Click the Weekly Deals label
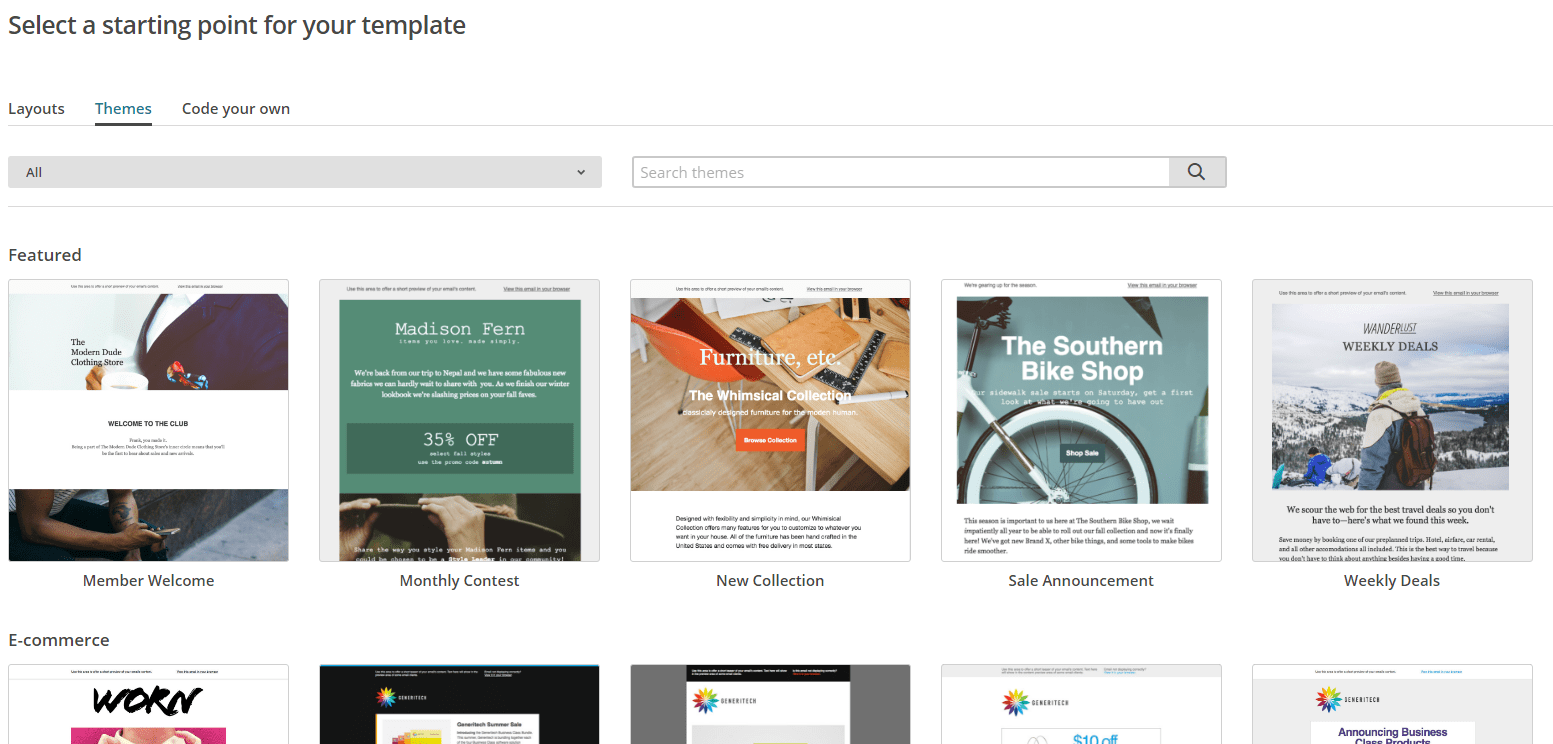This screenshot has height=744, width=1553. (1392, 580)
